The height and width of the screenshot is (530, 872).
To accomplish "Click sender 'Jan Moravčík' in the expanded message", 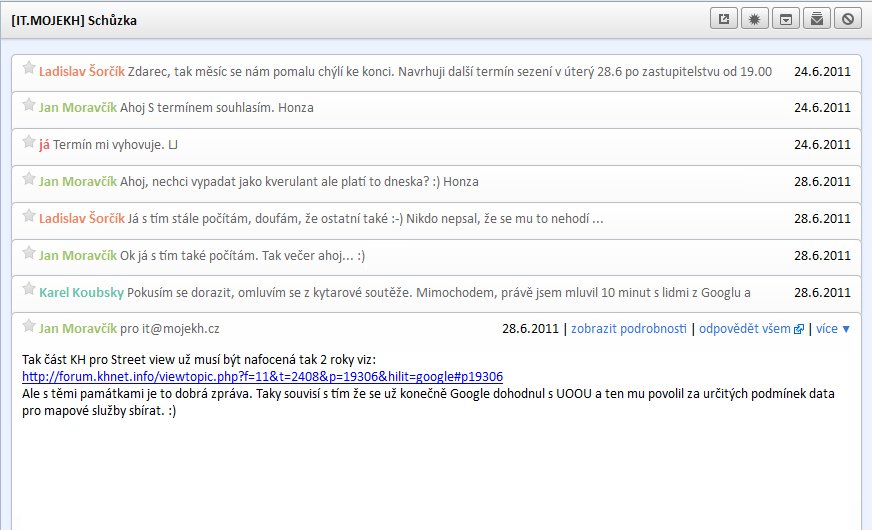I will 78,329.
